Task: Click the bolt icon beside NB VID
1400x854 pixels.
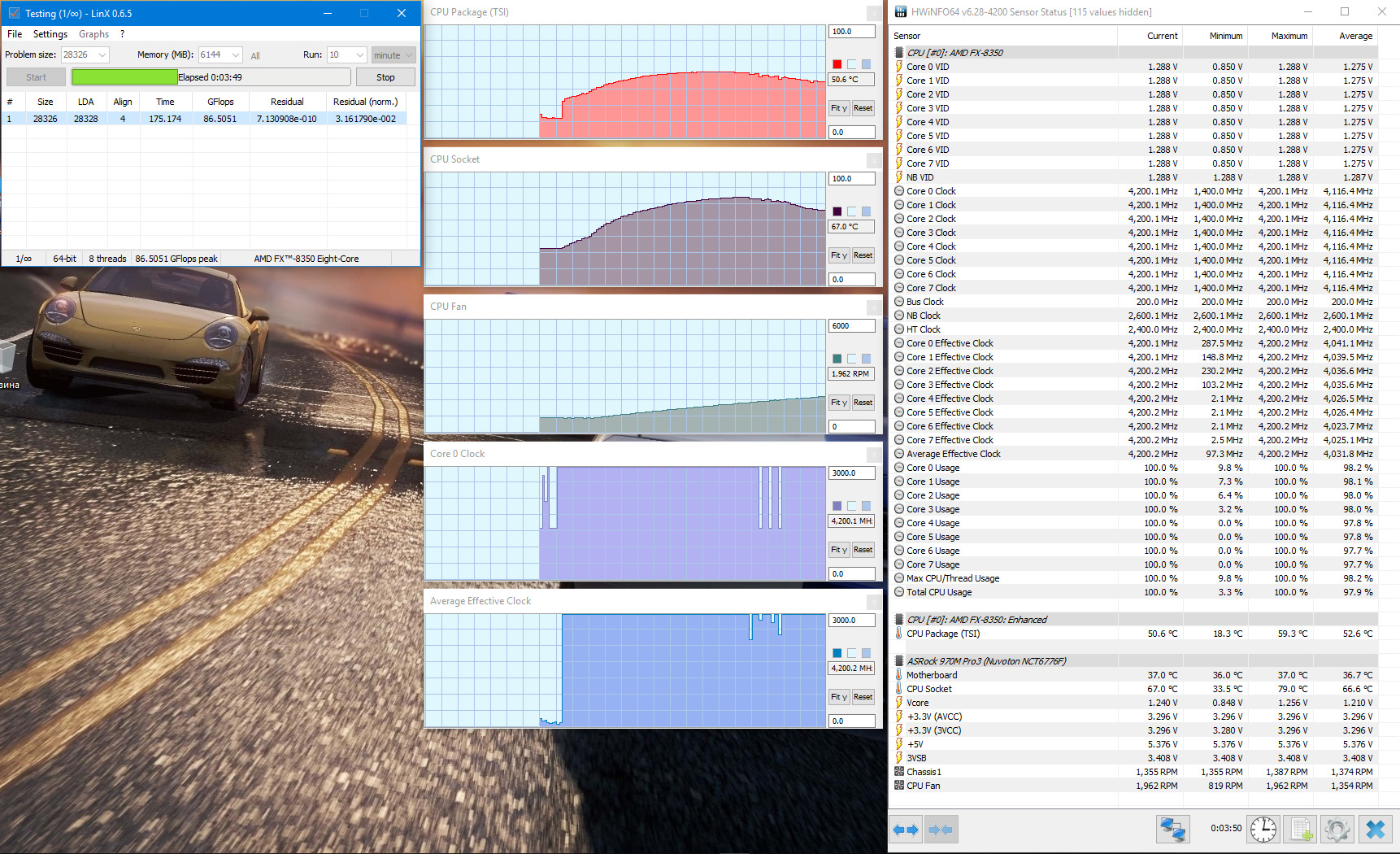Action: 899,177
